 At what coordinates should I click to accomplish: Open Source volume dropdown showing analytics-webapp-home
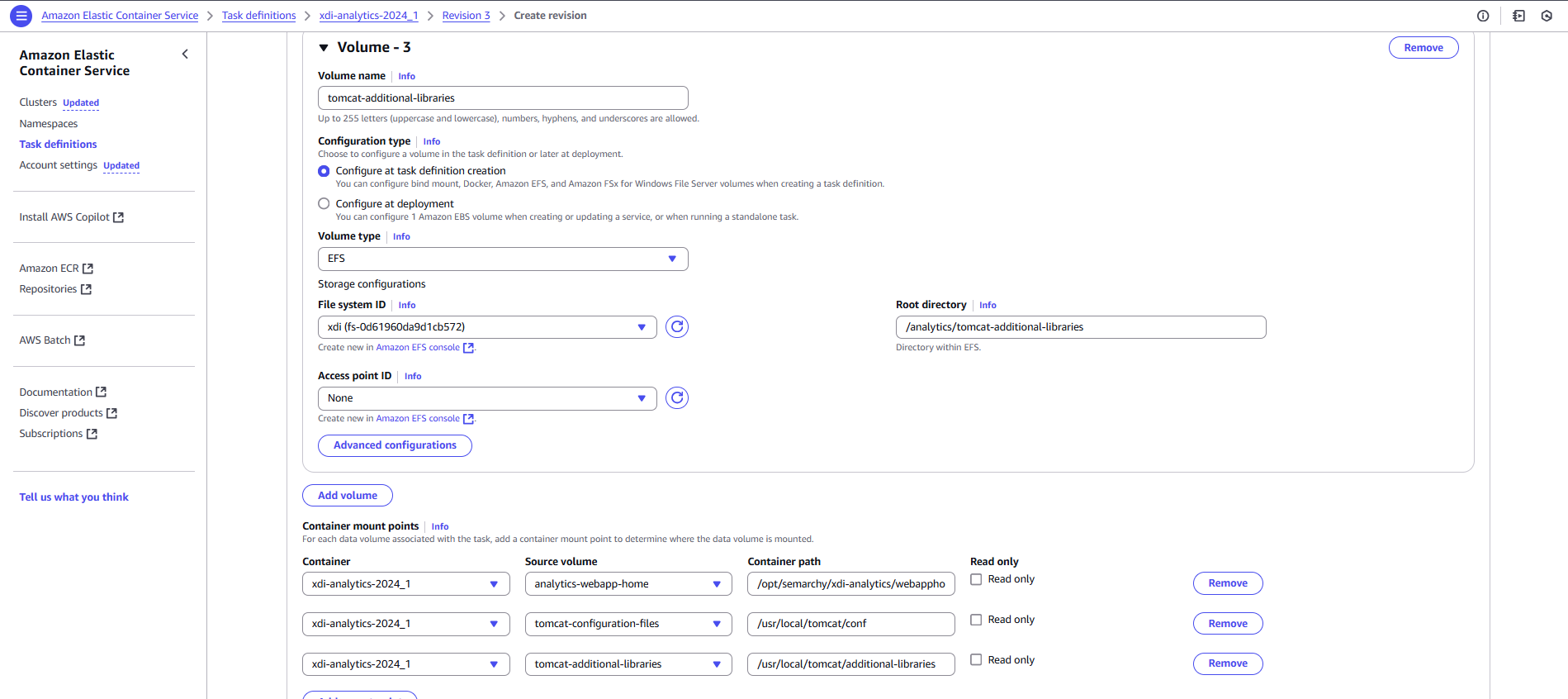[x=628, y=584]
